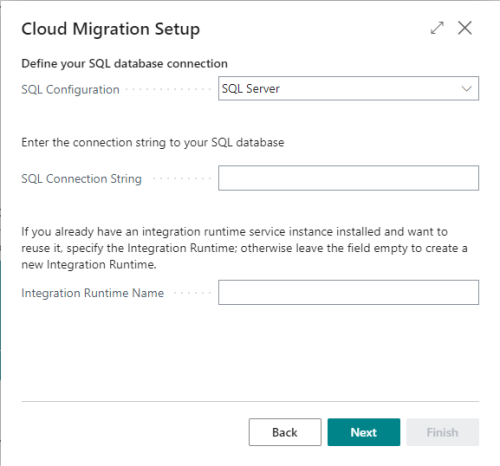Open the SQL Configuration dropdown

(x=348, y=88)
